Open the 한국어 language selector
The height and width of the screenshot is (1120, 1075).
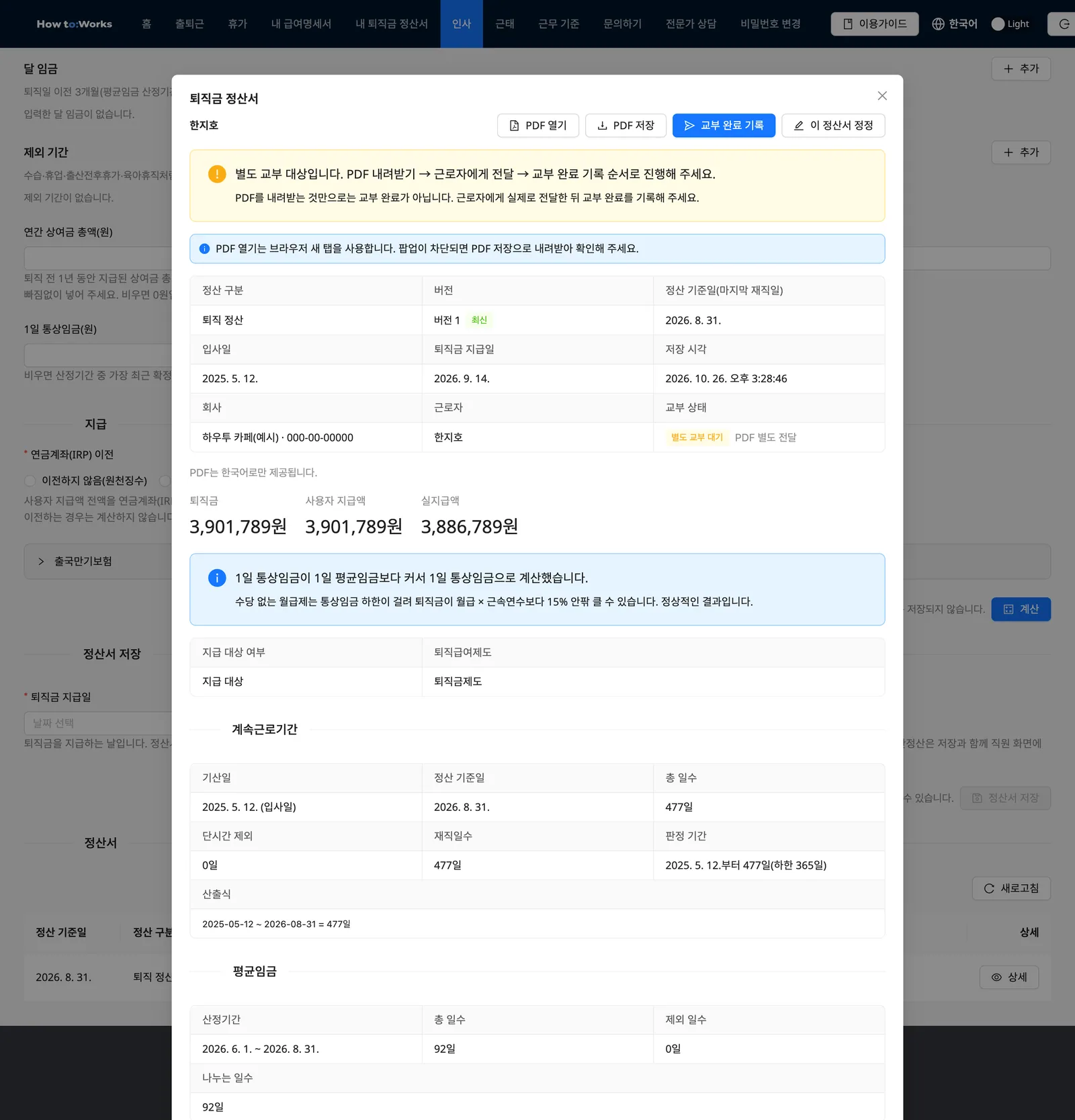pyautogui.click(x=955, y=24)
